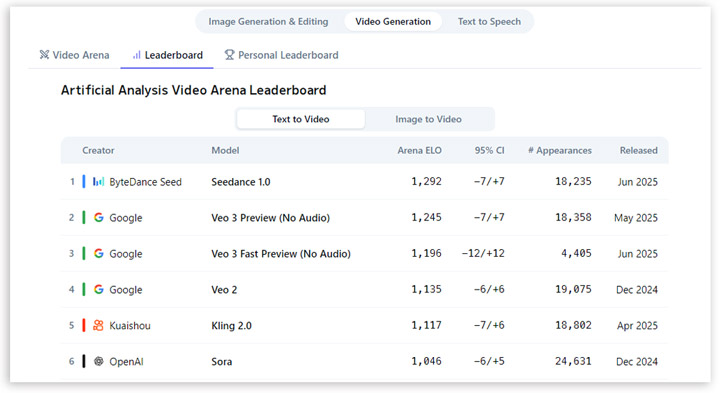Click the Video Arena crossed-swords icon
Screen dimensions: 720x393
click(44, 55)
